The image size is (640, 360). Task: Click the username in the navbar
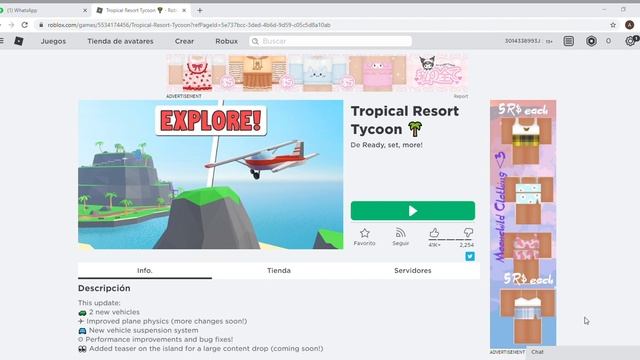(522, 41)
